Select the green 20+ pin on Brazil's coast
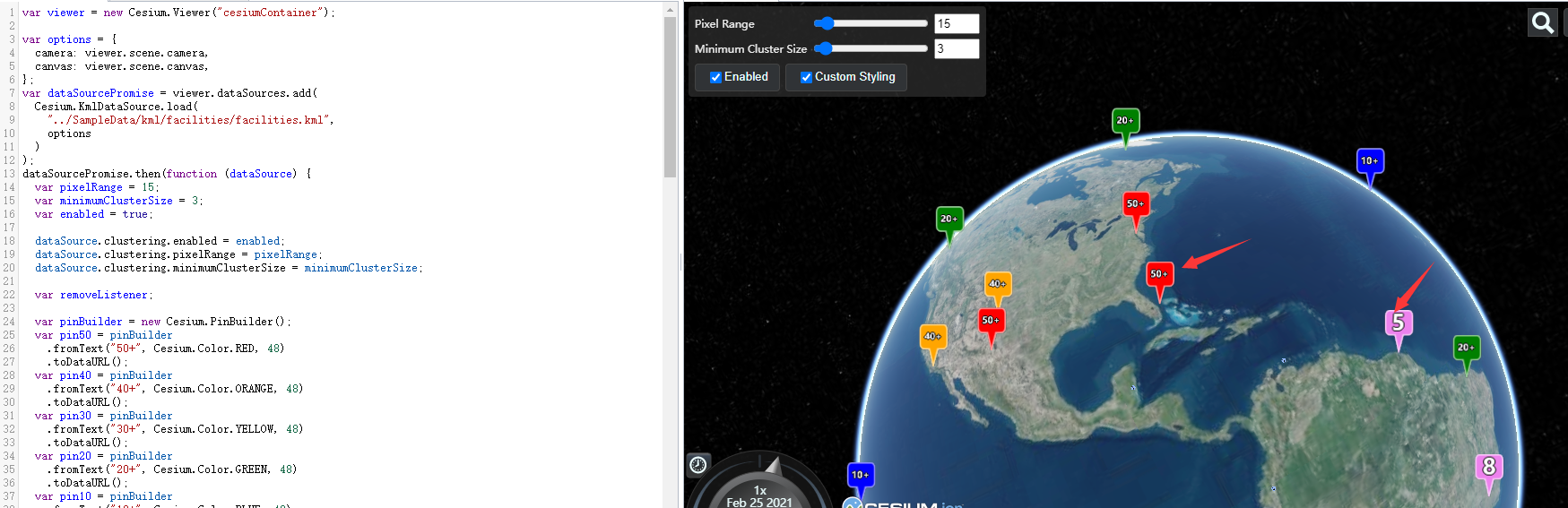 tap(1466, 354)
